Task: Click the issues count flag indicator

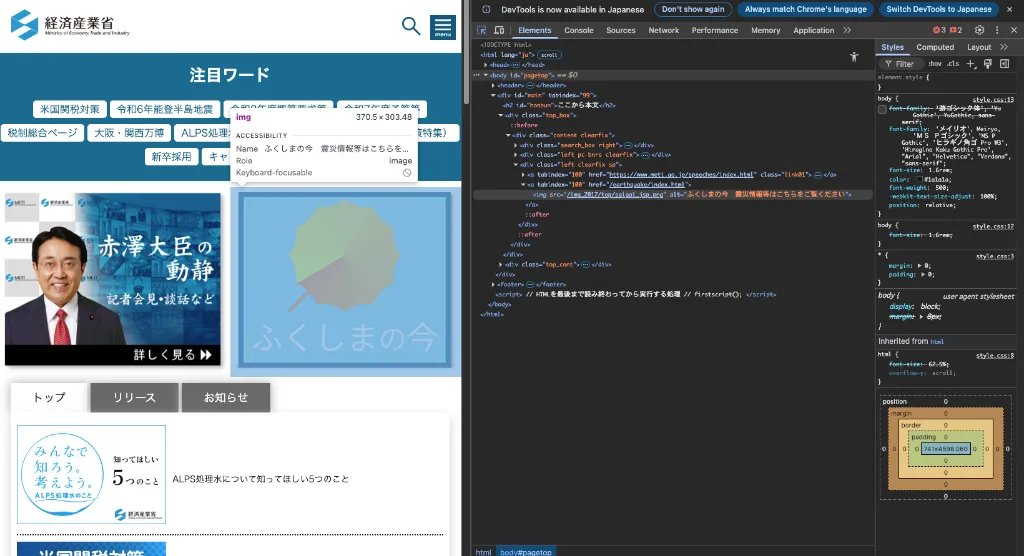Action: pyautogui.click(x=956, y=30)
